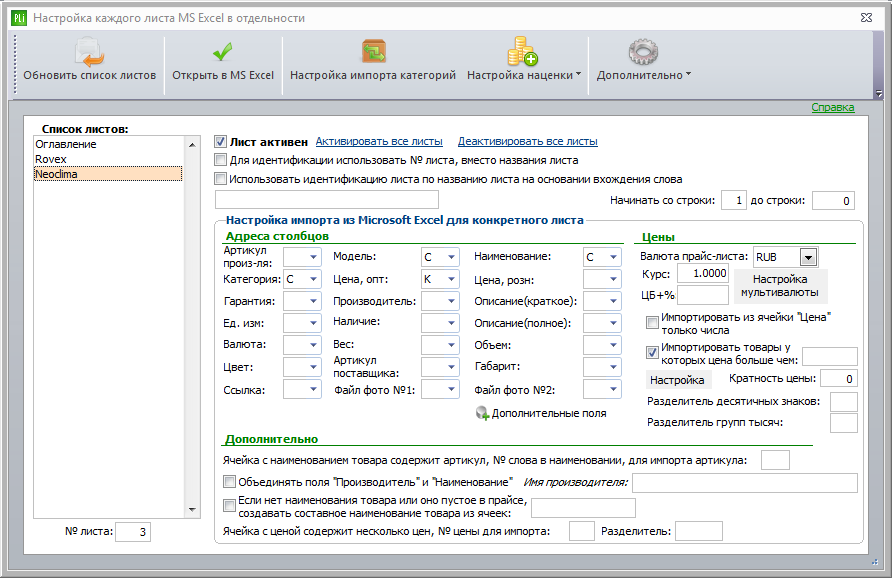Uncheck the Лист активен checkbox
892x578 pixels.
(220, 142)
